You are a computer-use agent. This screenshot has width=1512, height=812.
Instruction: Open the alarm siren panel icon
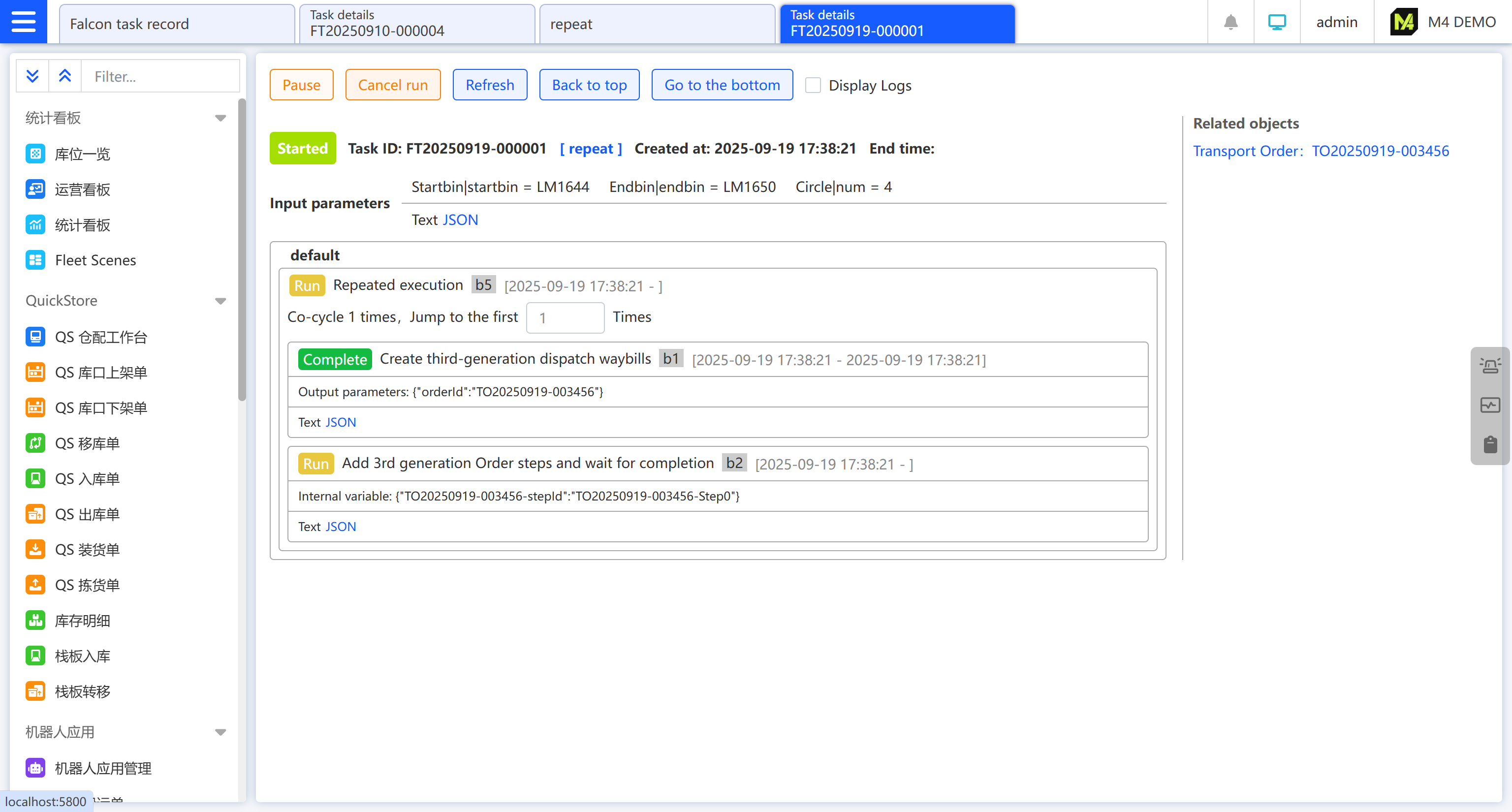1490,366
